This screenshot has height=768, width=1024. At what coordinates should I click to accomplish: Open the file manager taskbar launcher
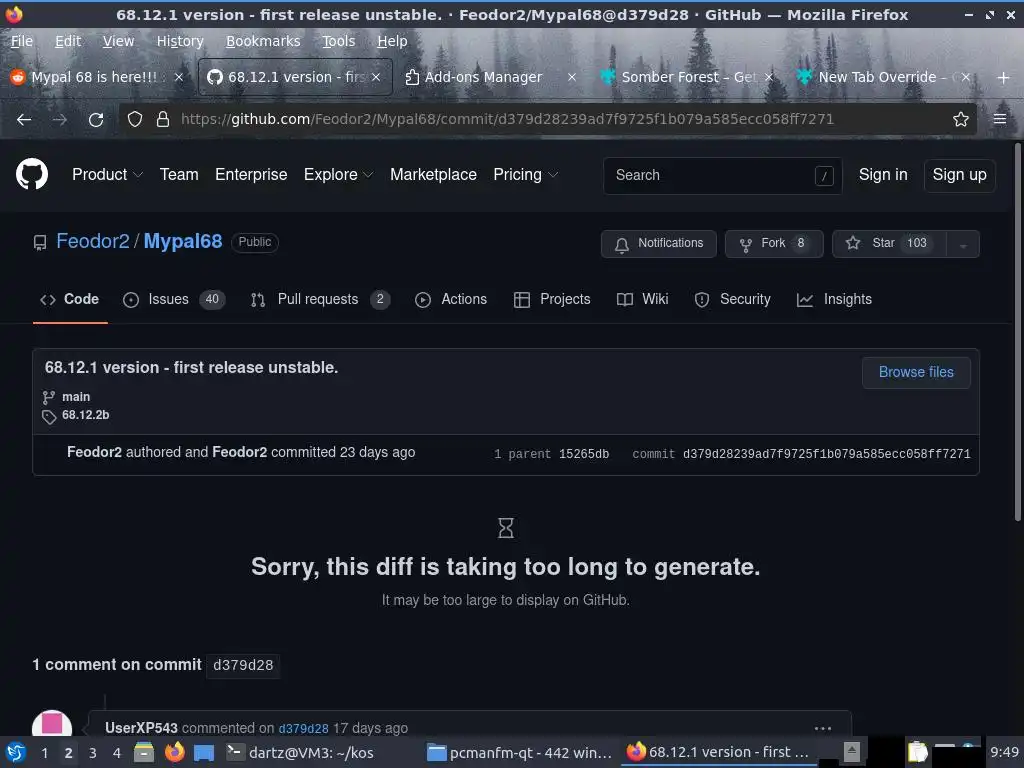pyautogui.click(x=144, y=752)
